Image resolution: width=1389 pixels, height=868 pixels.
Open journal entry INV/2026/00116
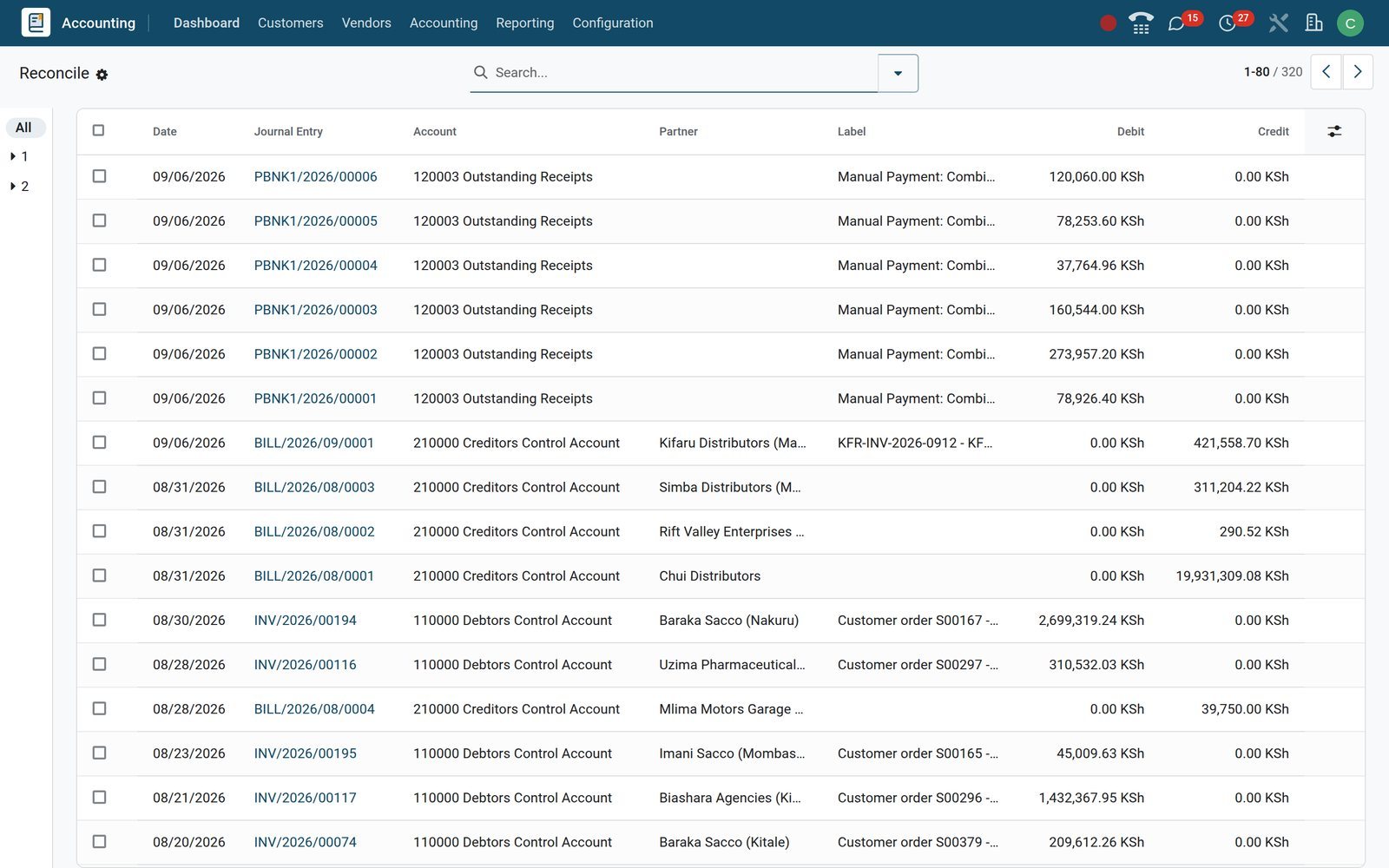pyautogui.click(x=305, y=665)
